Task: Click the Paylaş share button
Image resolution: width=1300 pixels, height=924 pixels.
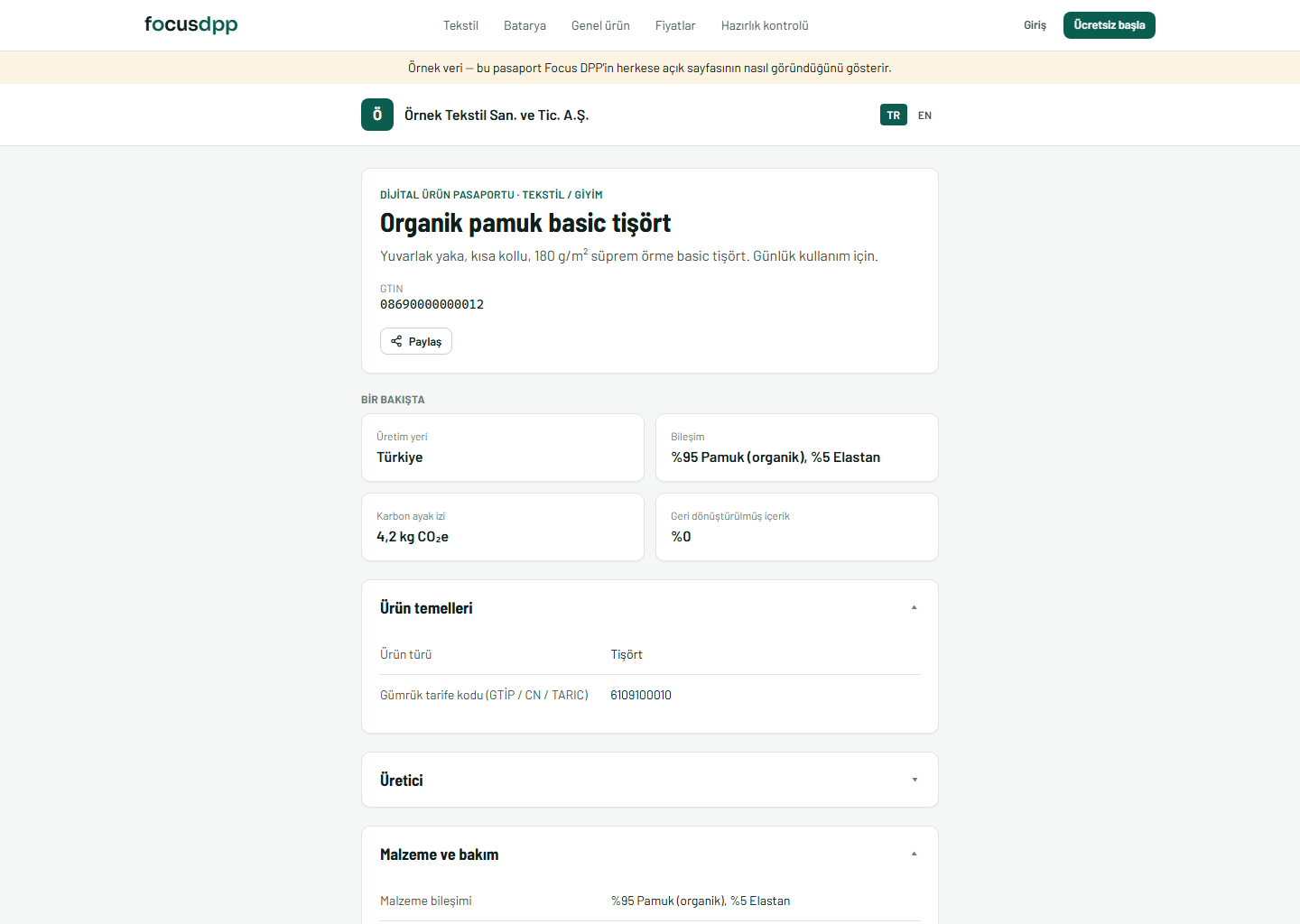Action: [416, 341]
